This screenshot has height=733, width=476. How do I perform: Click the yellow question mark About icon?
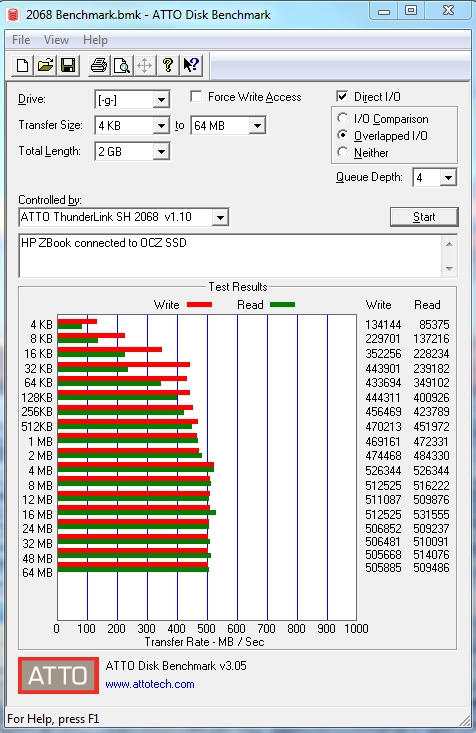[168, 65]
